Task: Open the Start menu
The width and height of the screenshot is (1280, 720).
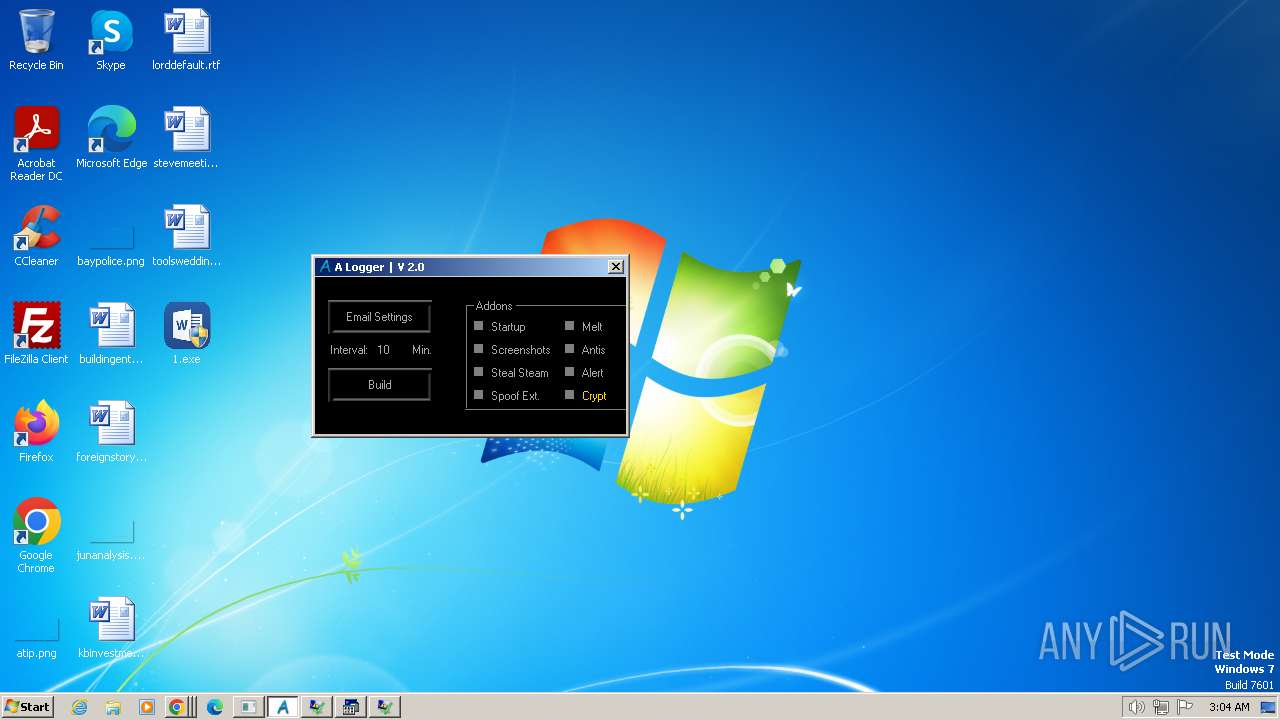Action: (28, 707)
